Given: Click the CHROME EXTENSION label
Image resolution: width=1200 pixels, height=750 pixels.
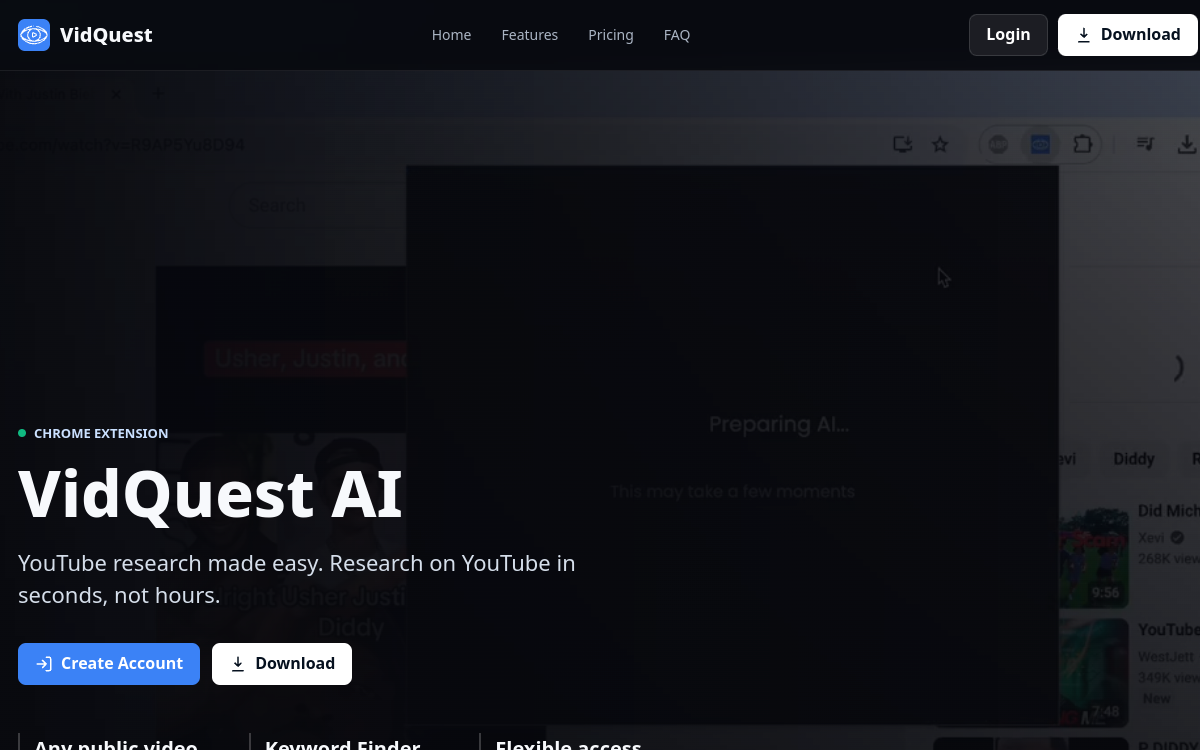Looking at the screenshot, I should coord(101,433).
